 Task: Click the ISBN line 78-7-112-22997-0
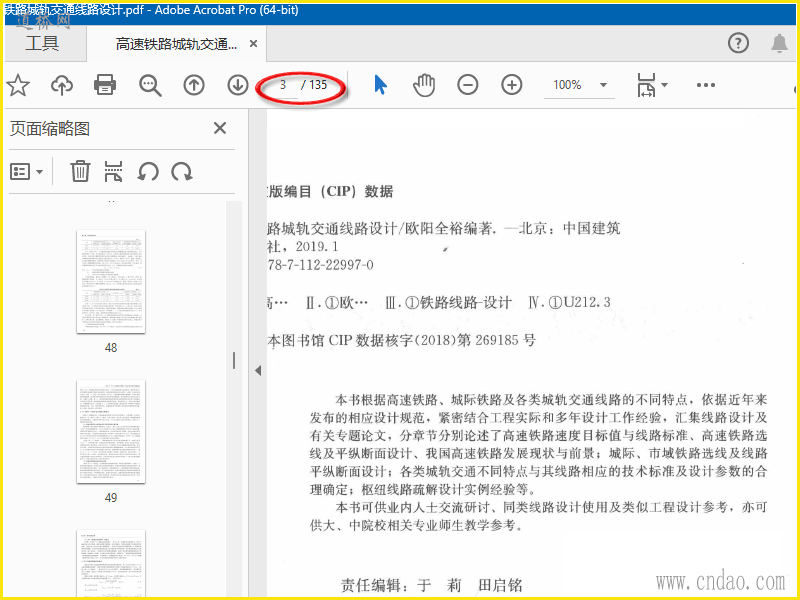click(x=320, y=265)
